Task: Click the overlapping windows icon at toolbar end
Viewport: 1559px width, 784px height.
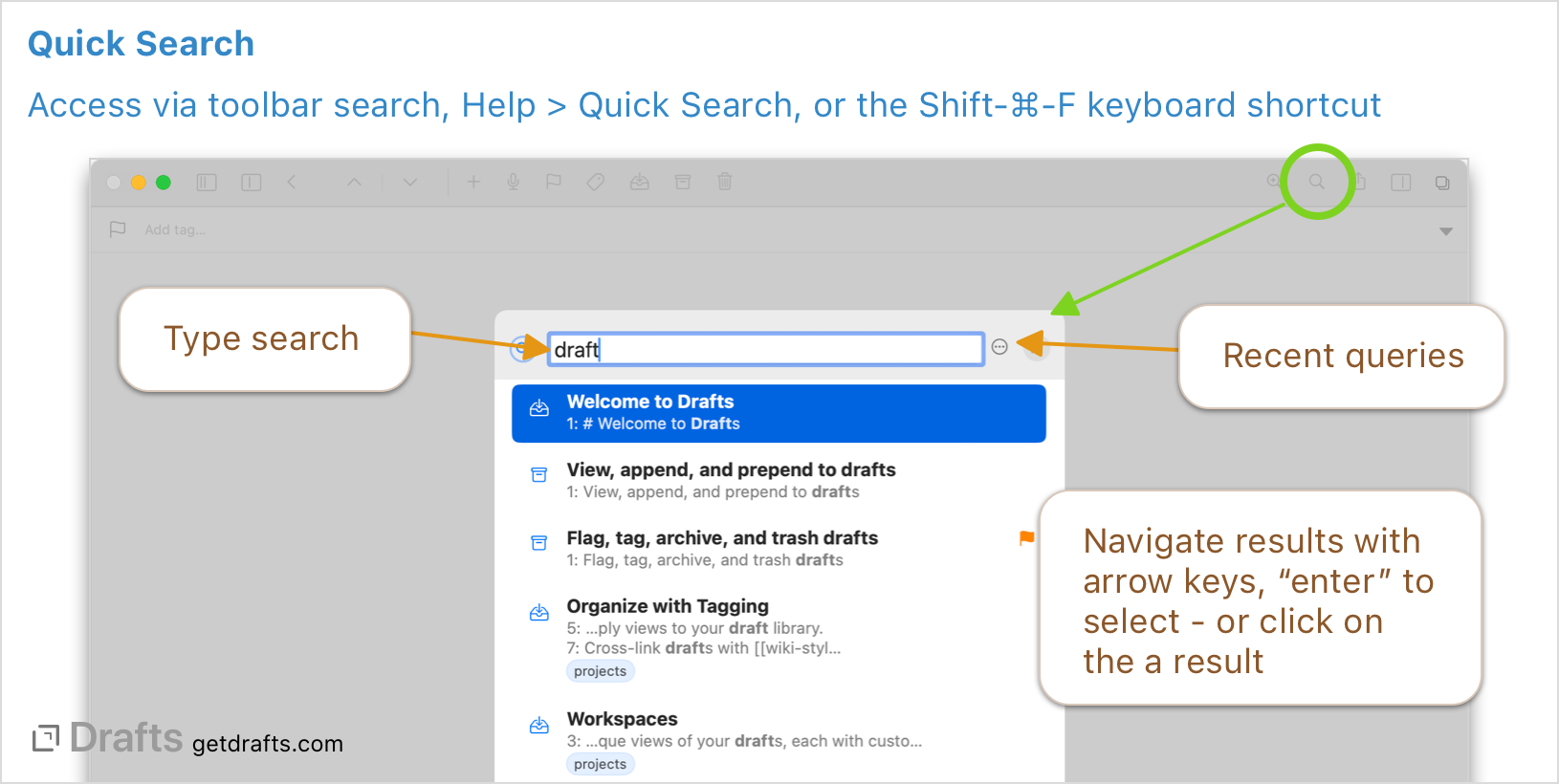Action: pos(1442,183)
